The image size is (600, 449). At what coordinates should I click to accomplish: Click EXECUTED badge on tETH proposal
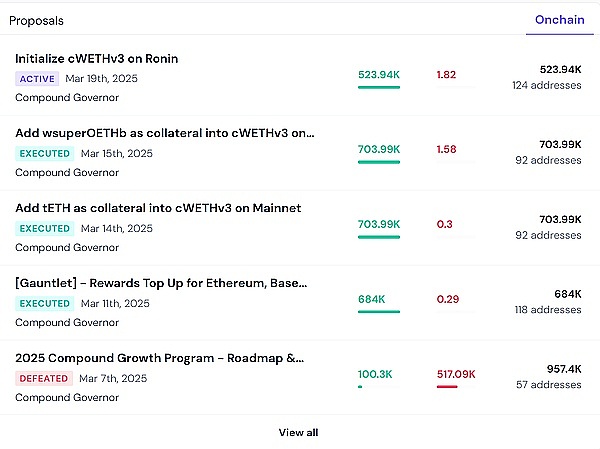coord(45,228)
